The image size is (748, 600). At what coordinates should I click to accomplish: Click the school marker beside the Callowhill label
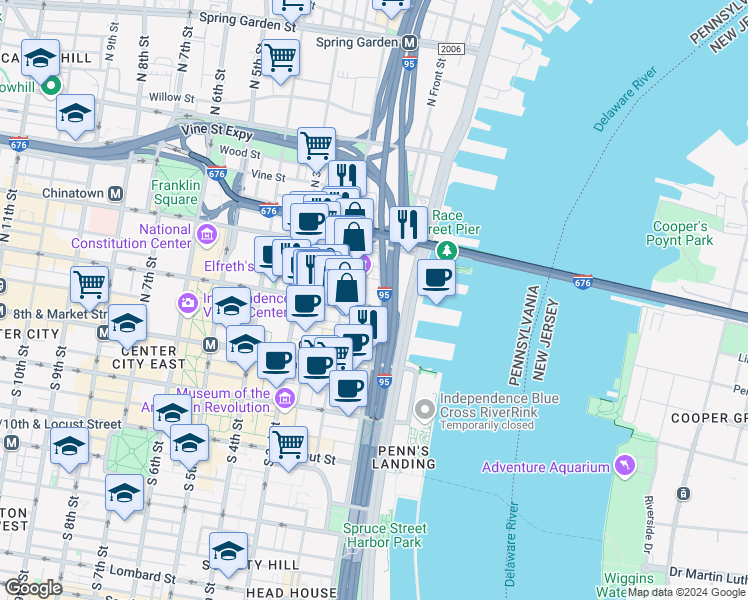pyautogui.click(x=41, y=59)
